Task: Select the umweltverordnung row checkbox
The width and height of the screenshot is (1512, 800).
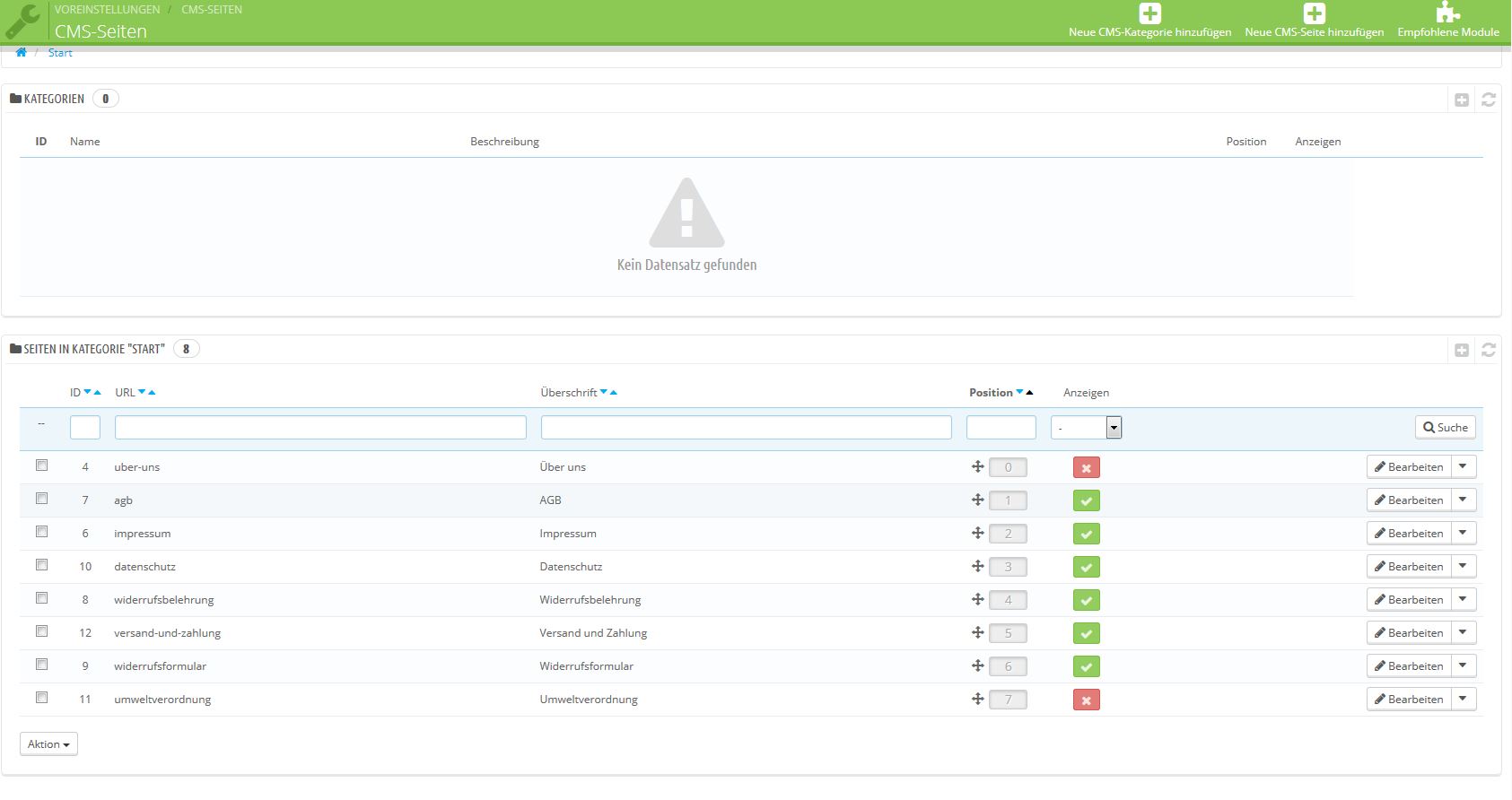Action: point(41,698)
